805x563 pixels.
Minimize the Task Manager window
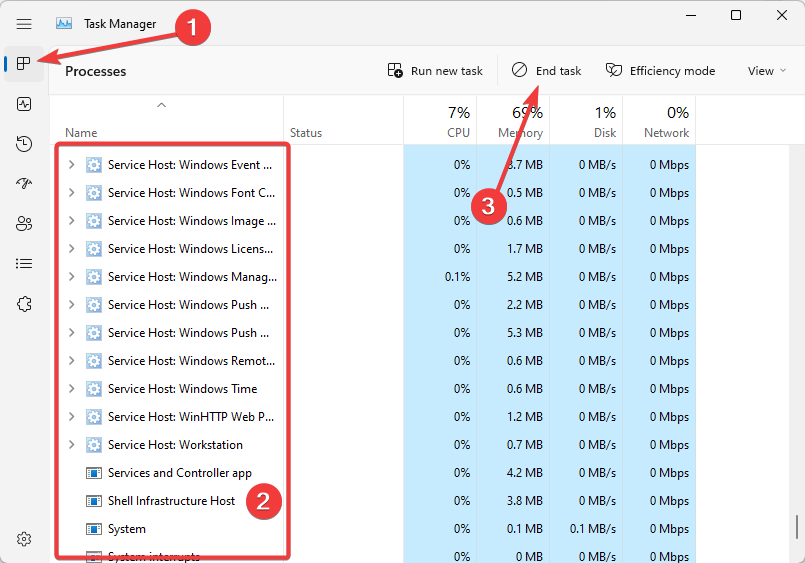[x=691, y=15]
